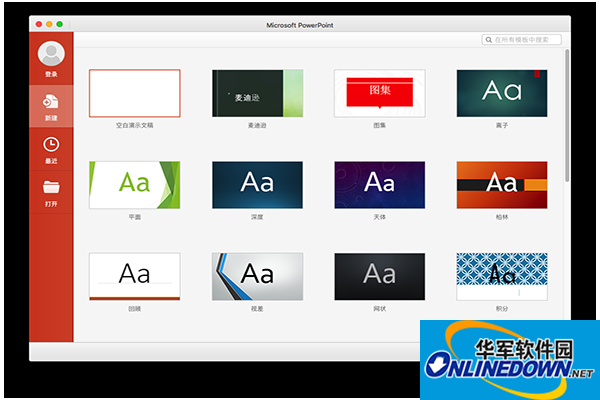Open the 打开 (Open) folder icon

coord(51,187)
